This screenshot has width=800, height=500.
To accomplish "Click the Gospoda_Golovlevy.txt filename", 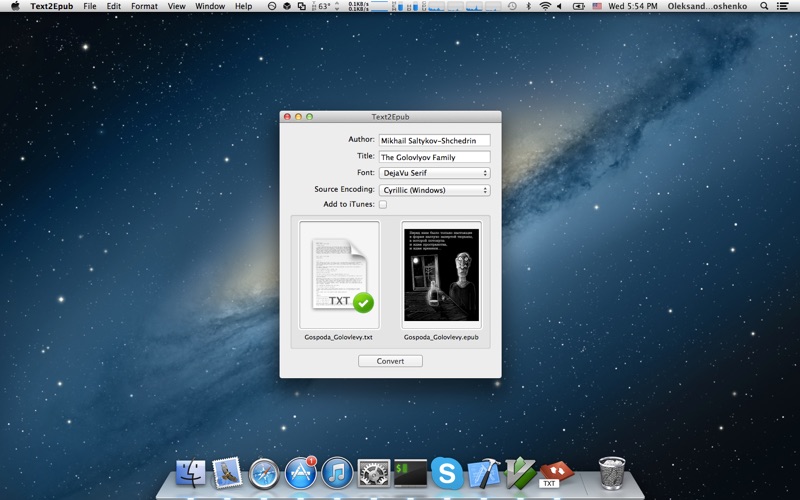I will [x=338, y=337].
